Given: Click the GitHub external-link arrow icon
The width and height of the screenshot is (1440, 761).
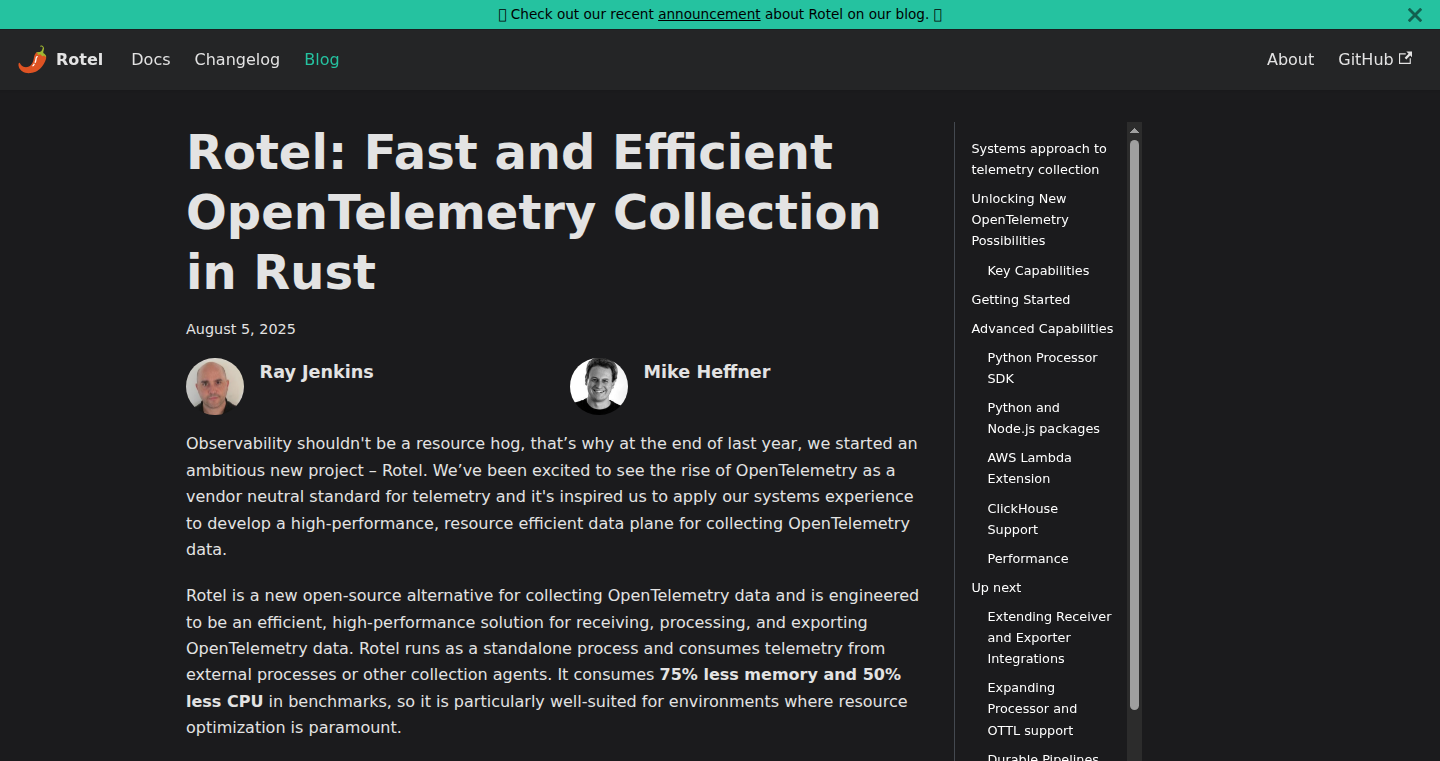Looking at the screenshot, I should tap(1405, 58).
